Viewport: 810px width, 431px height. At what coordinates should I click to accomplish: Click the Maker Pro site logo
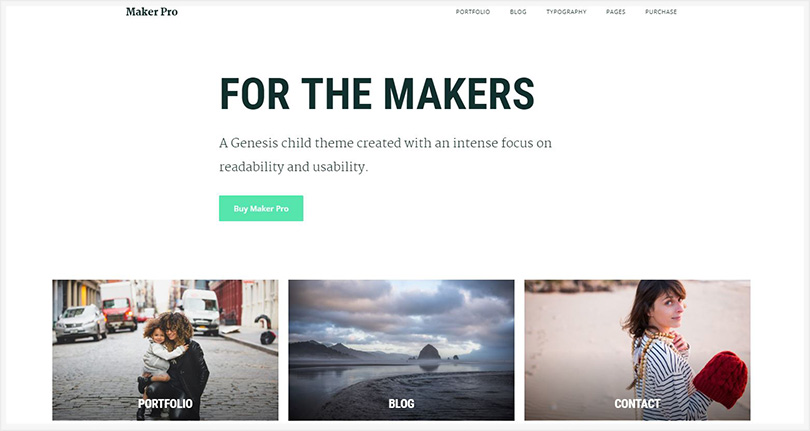pyautogui.click(x=151, y=12)
